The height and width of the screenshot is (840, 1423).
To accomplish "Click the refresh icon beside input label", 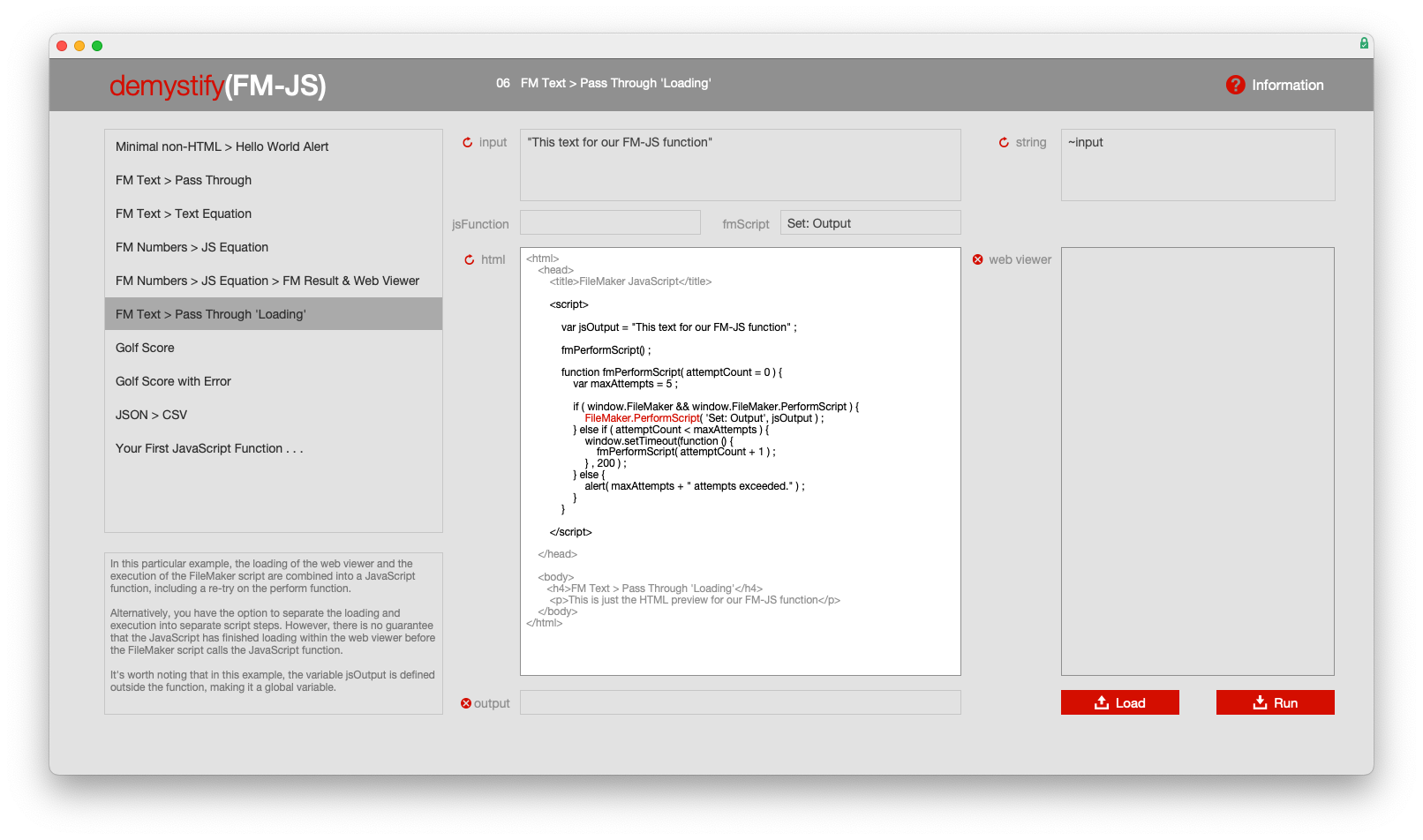I will tap(468, 142).
